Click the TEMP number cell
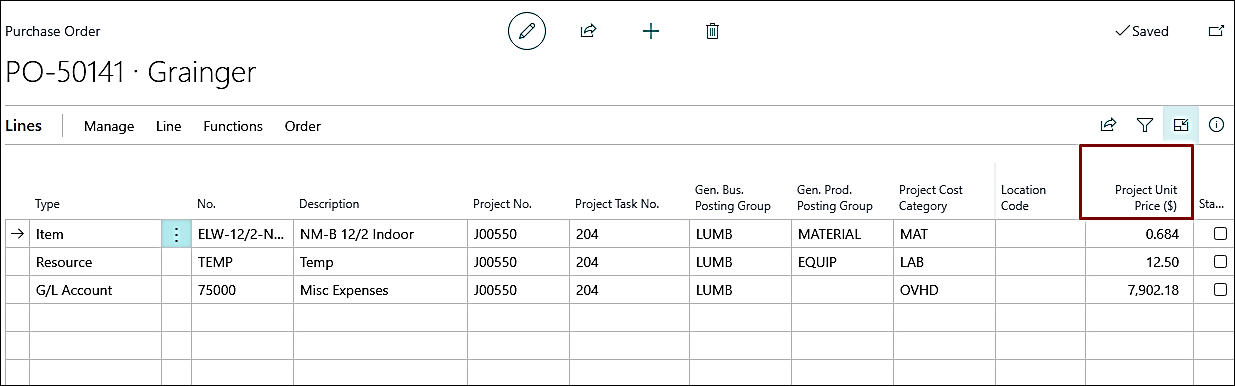 tap(242, 262)
